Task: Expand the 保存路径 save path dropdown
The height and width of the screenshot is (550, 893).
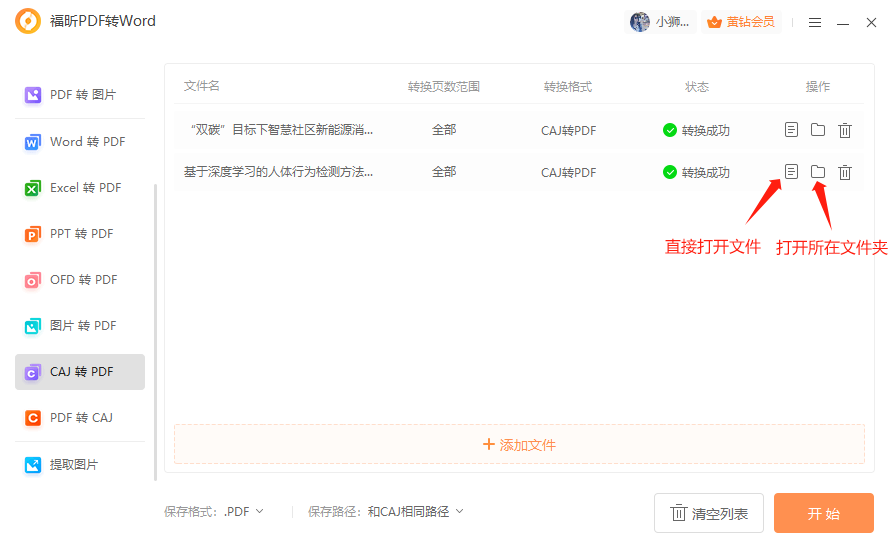Action: point(415,511)
